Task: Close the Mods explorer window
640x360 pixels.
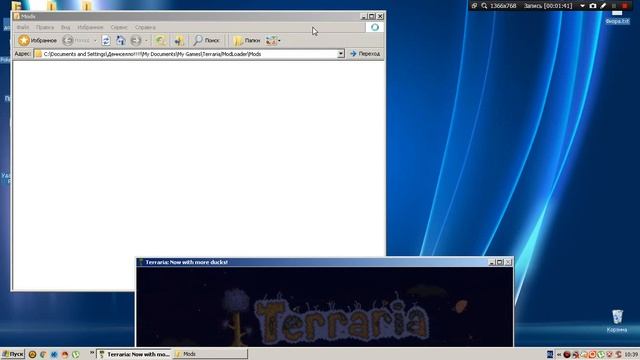Action: [380, 16]
